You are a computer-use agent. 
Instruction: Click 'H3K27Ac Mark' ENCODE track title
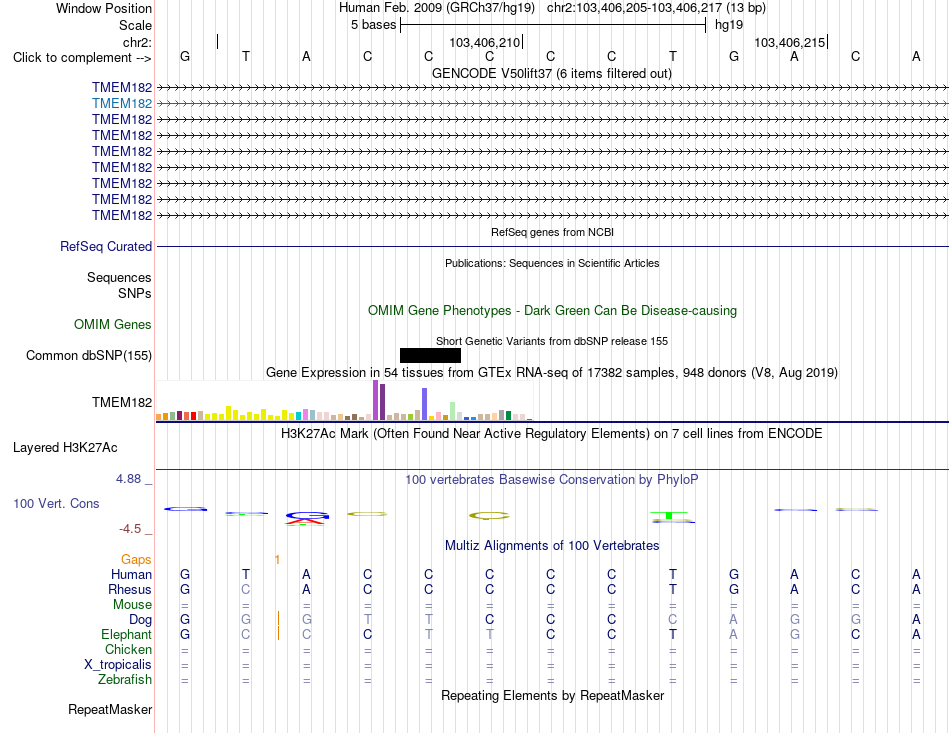tap(551, 434)
